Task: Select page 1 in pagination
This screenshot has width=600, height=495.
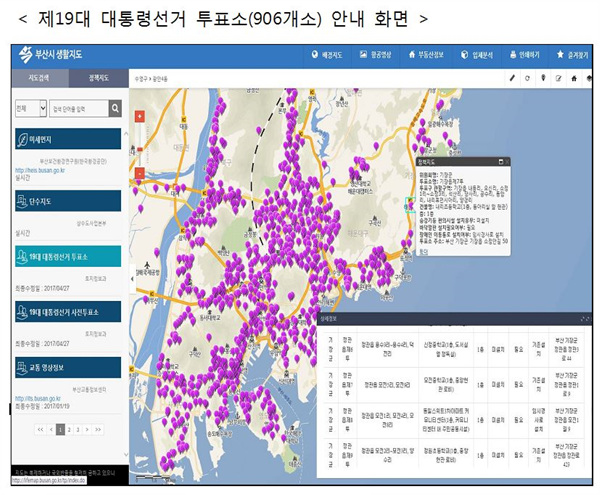Action: [x=60, y=430]
